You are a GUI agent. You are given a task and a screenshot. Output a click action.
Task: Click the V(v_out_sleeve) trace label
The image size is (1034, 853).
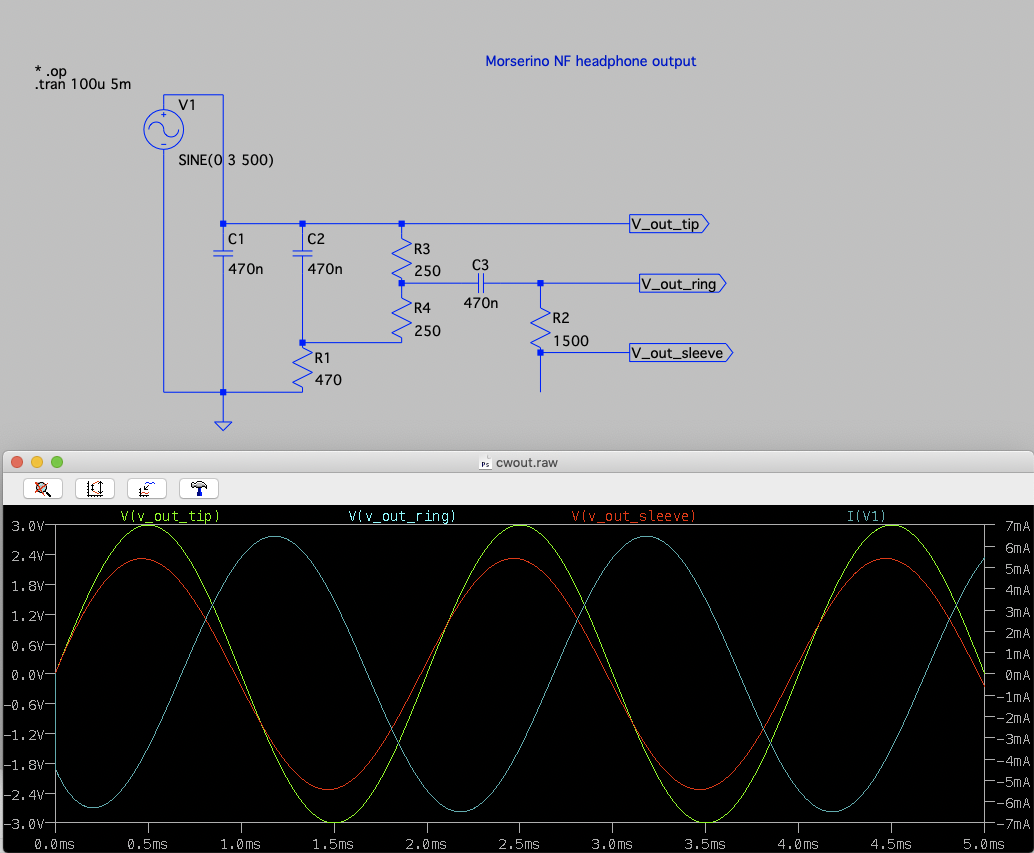click(634, 515)
